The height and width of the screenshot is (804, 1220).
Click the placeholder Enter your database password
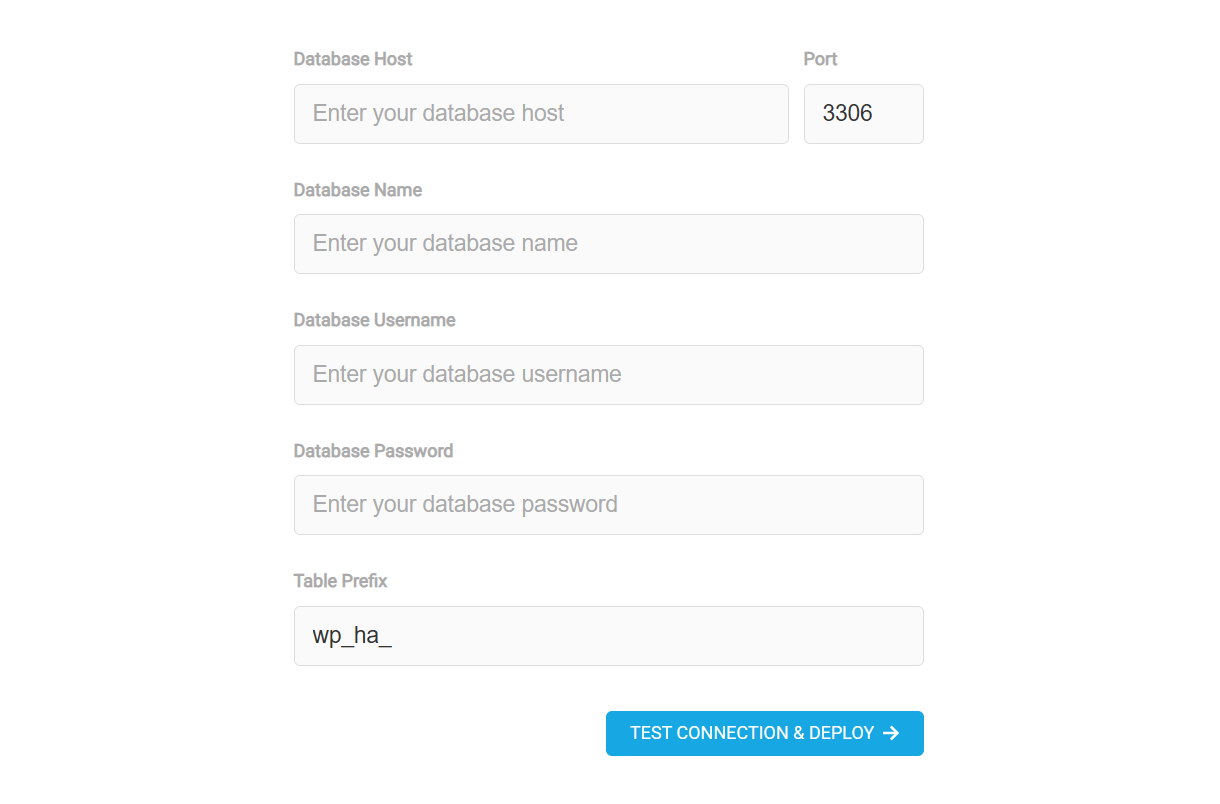465,504
